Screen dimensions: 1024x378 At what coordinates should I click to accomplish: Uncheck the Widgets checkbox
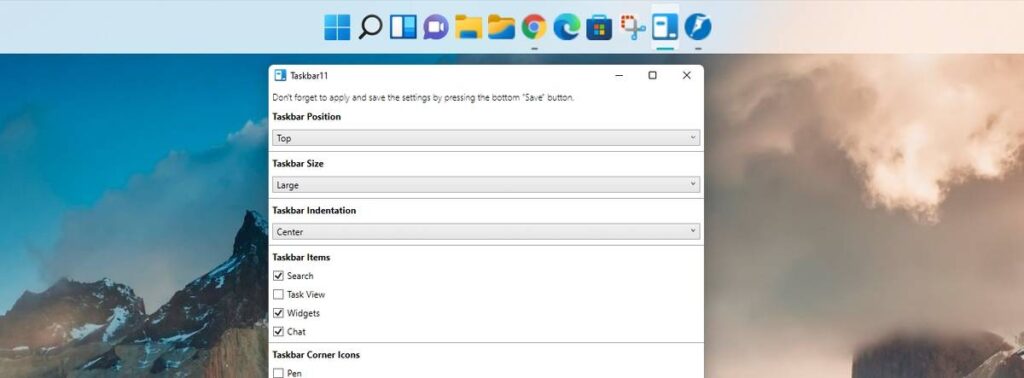coord(278,313)
